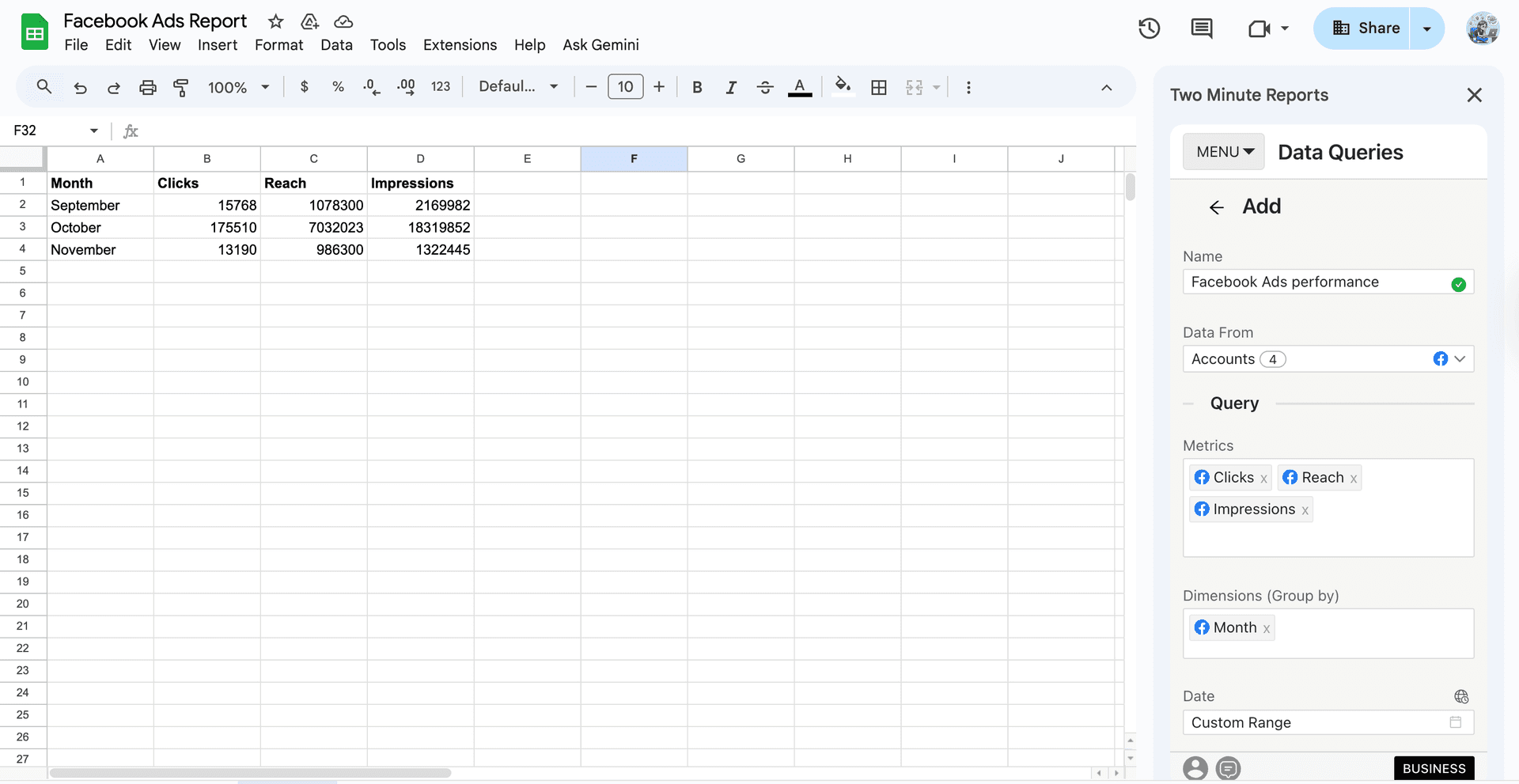1519x784 pixels.
Task: Toggle italic formatting
Action: tap(730, 87)
